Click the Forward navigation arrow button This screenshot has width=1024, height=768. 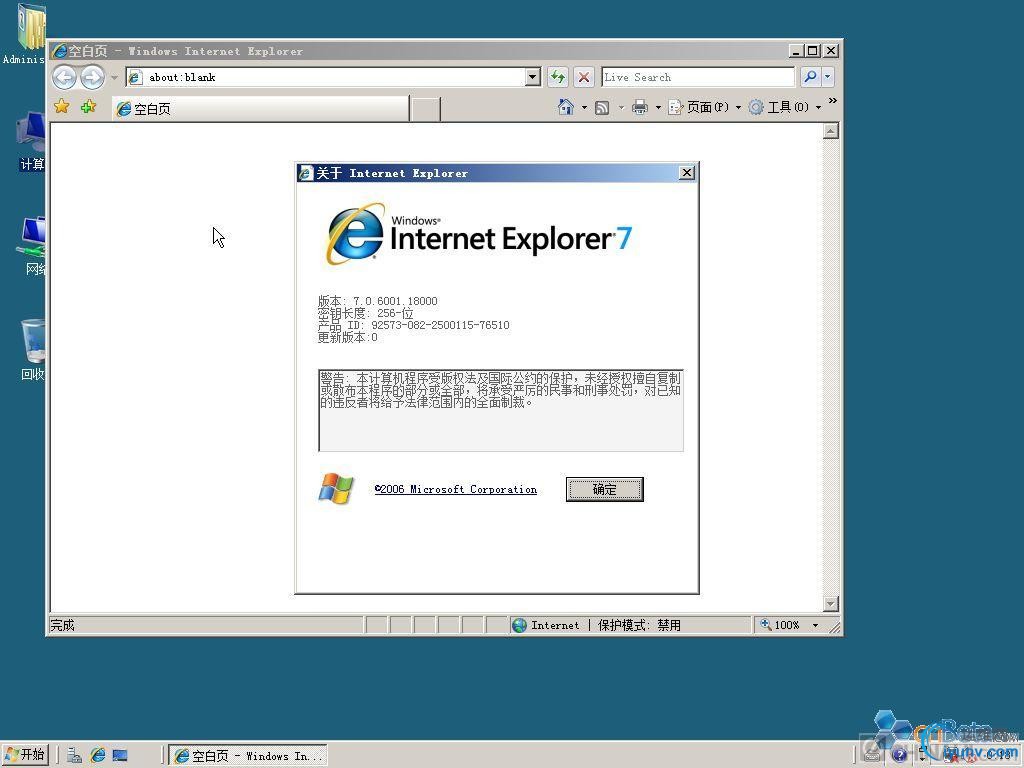tap(92, 78)
